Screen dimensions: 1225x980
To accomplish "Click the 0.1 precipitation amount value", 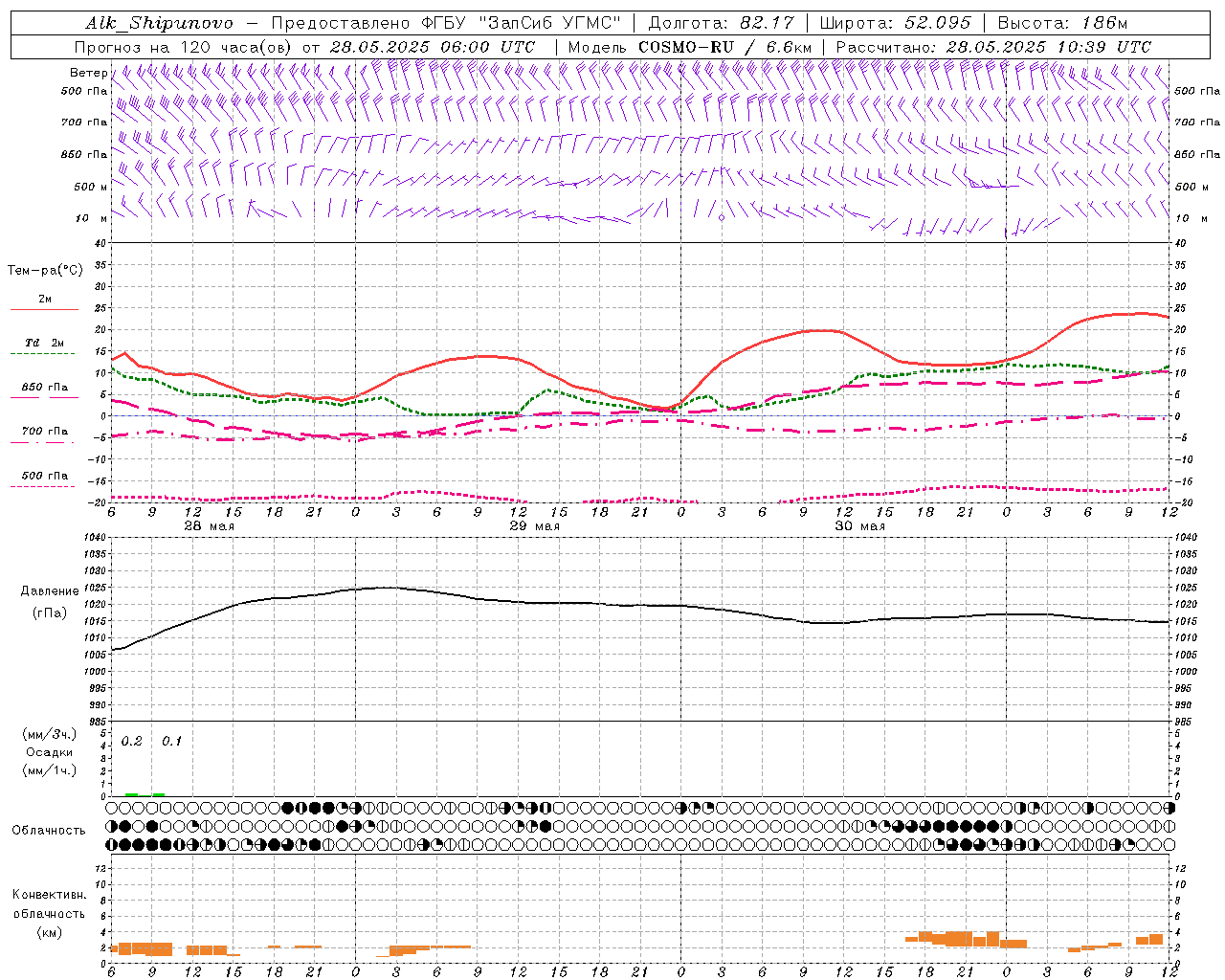I will (171, 742).
